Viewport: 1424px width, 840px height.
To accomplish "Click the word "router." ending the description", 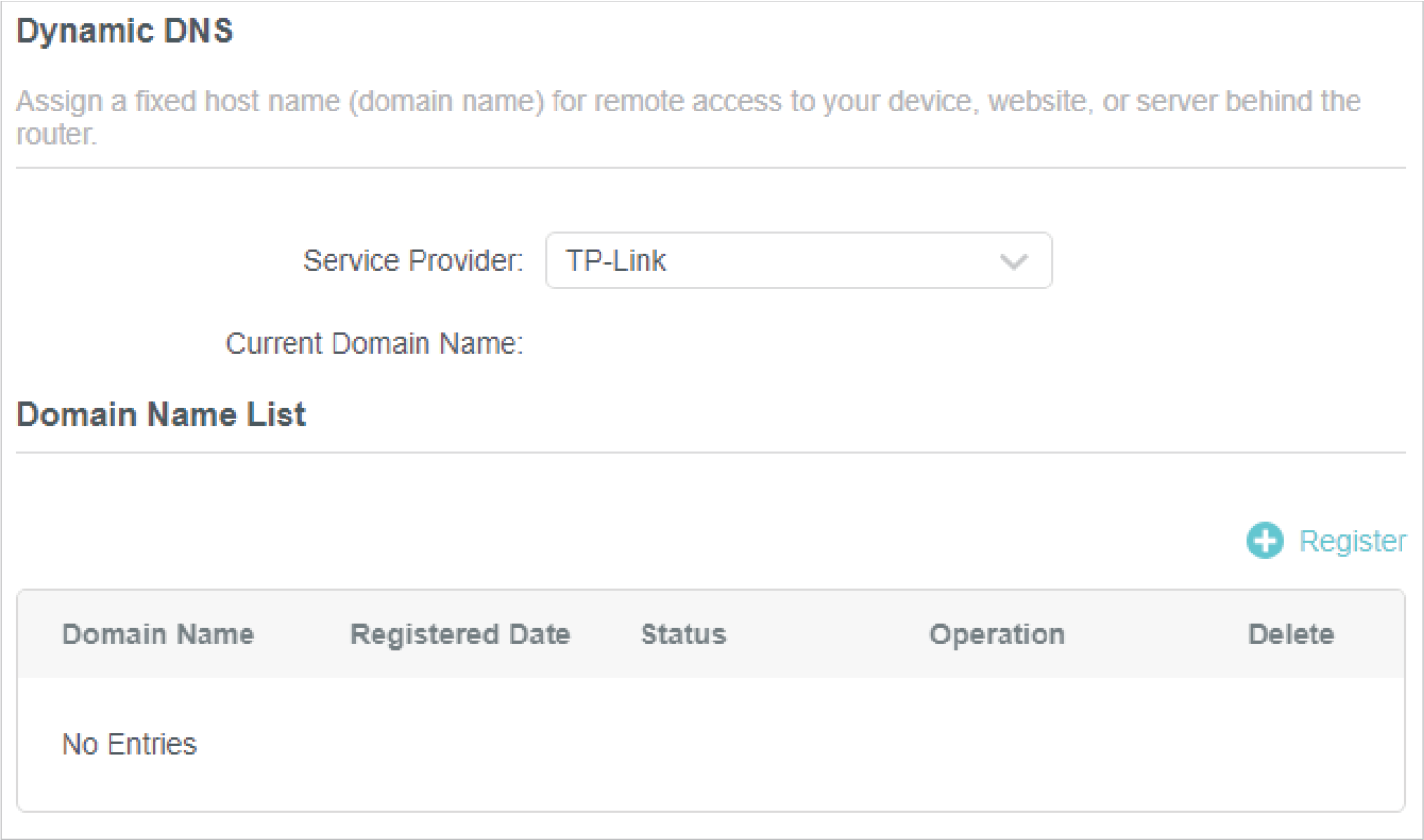I will 56,135.
